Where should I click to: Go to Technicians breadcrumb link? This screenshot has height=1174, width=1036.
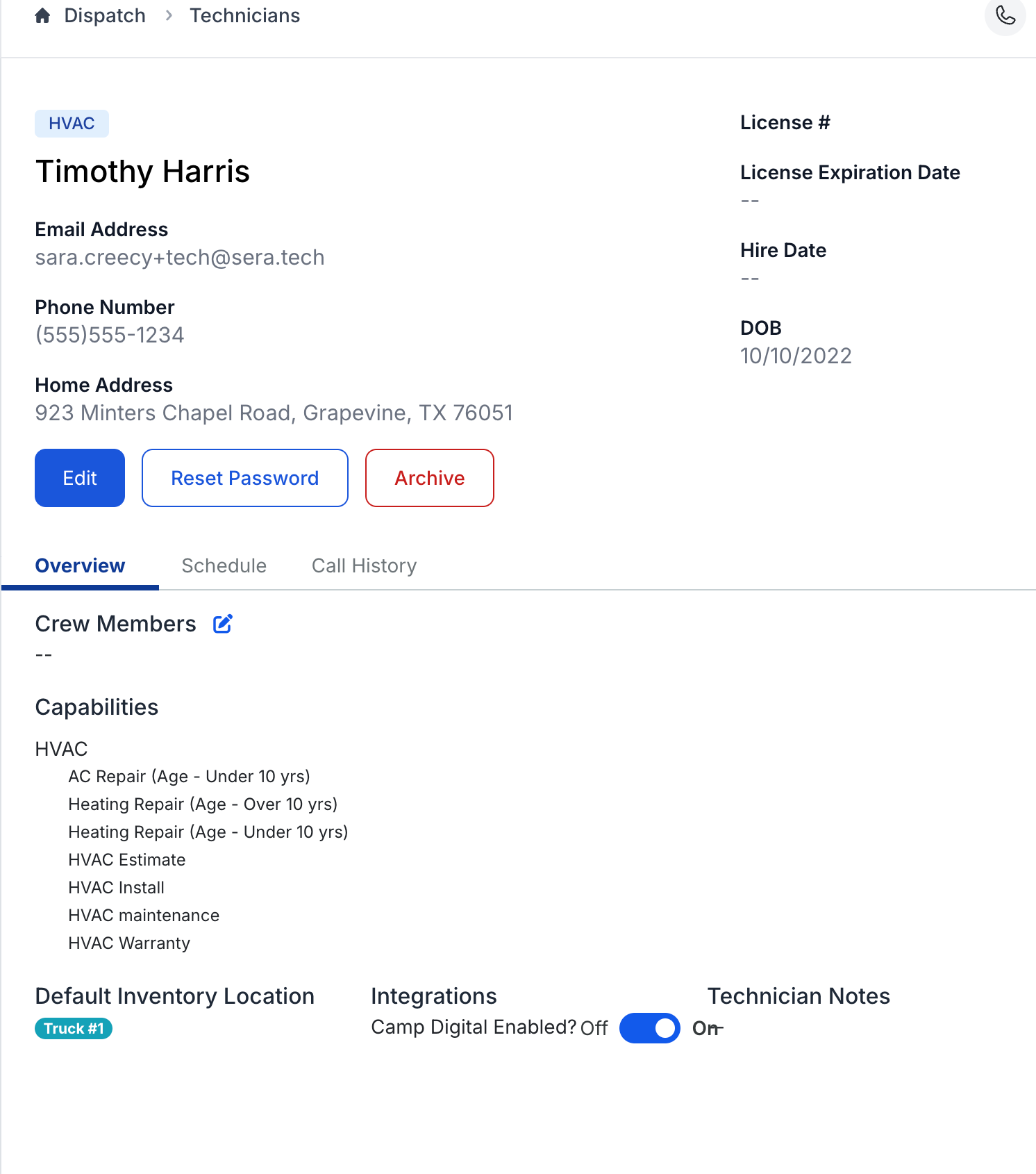click(244, 16)
